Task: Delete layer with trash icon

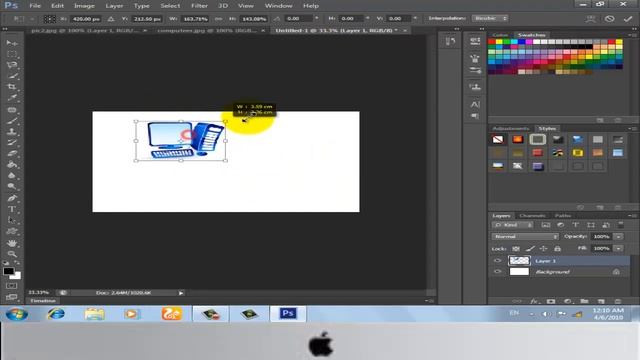Action: point(618,301)
